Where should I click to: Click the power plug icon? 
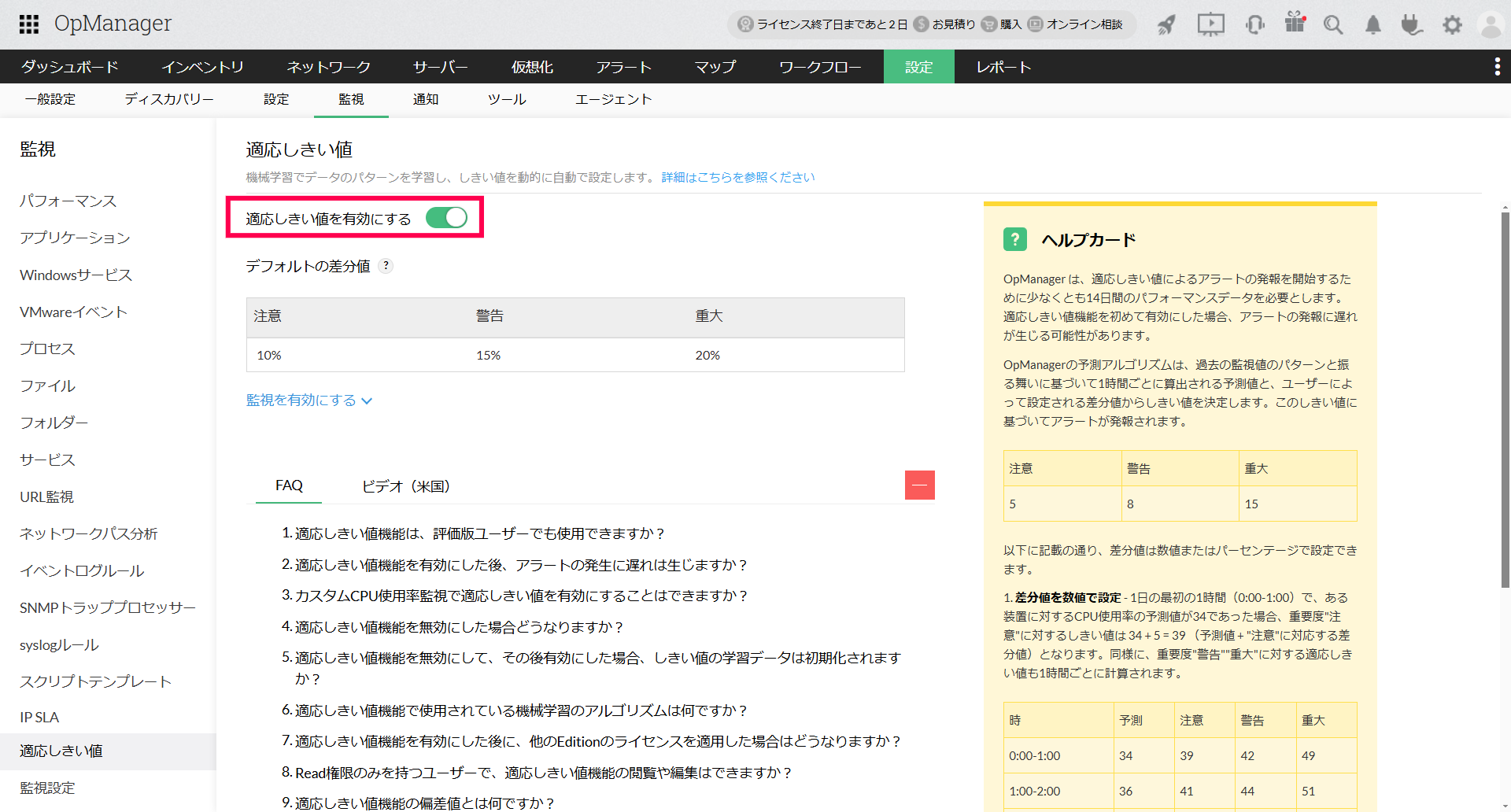pyautogui.click(x=1412, y=25)
